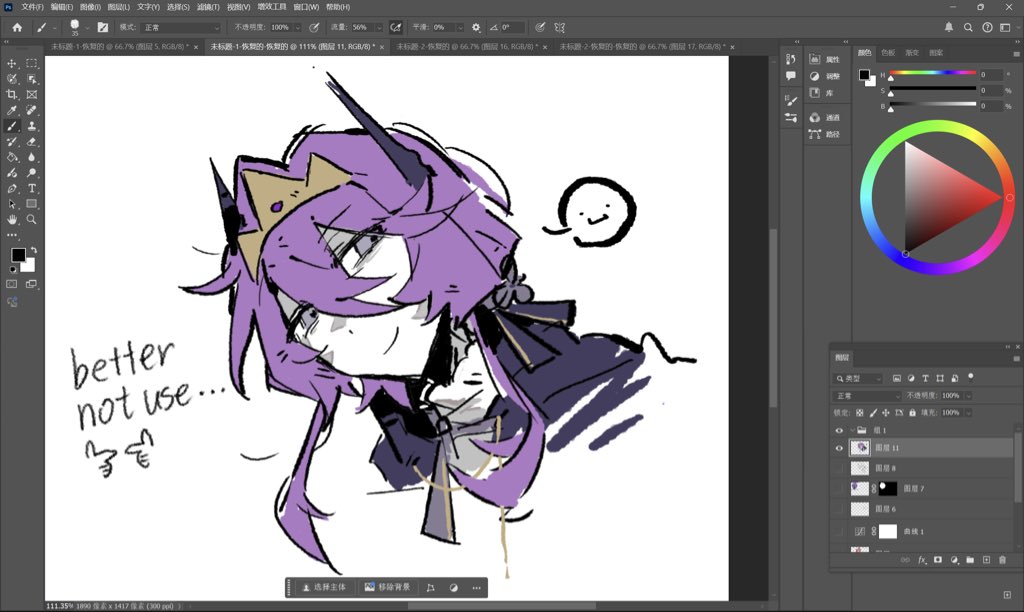Open brush preset picker arrow
Screen dimensions: 1024x612
tap(87, 27)
